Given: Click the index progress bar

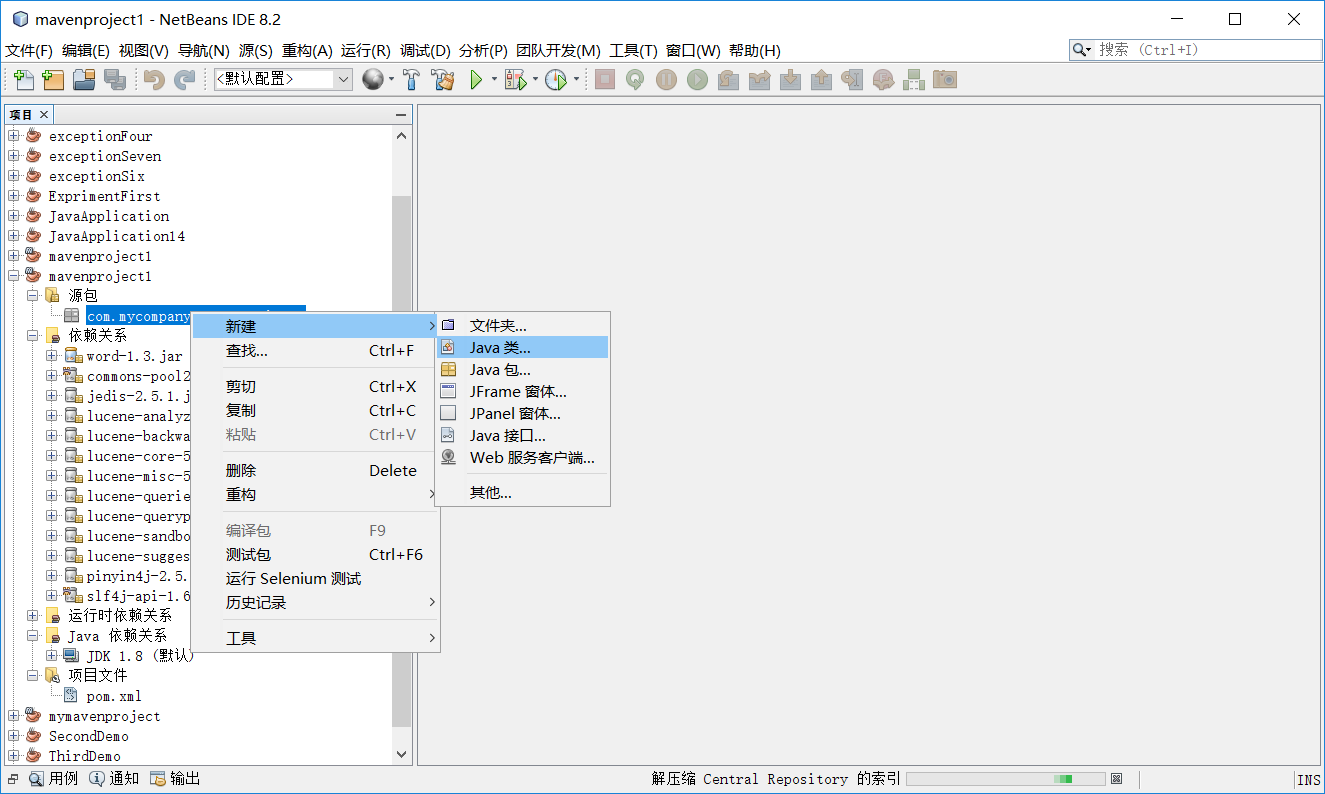Looking at the screenshot, I should click(x=1006, y=779).
